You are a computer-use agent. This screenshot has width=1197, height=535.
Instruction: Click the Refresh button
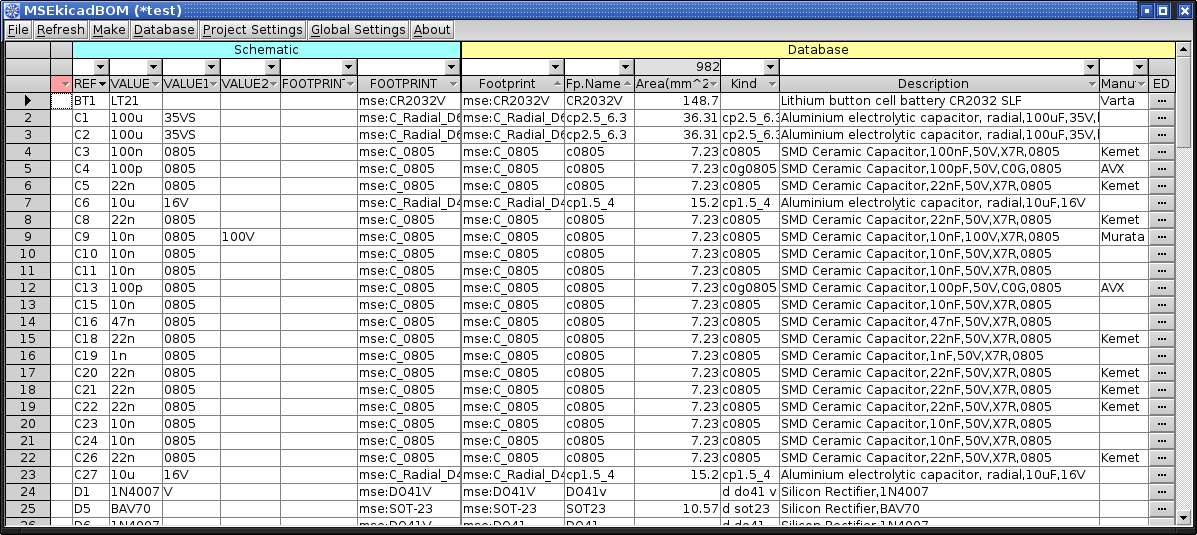[61, 30]
